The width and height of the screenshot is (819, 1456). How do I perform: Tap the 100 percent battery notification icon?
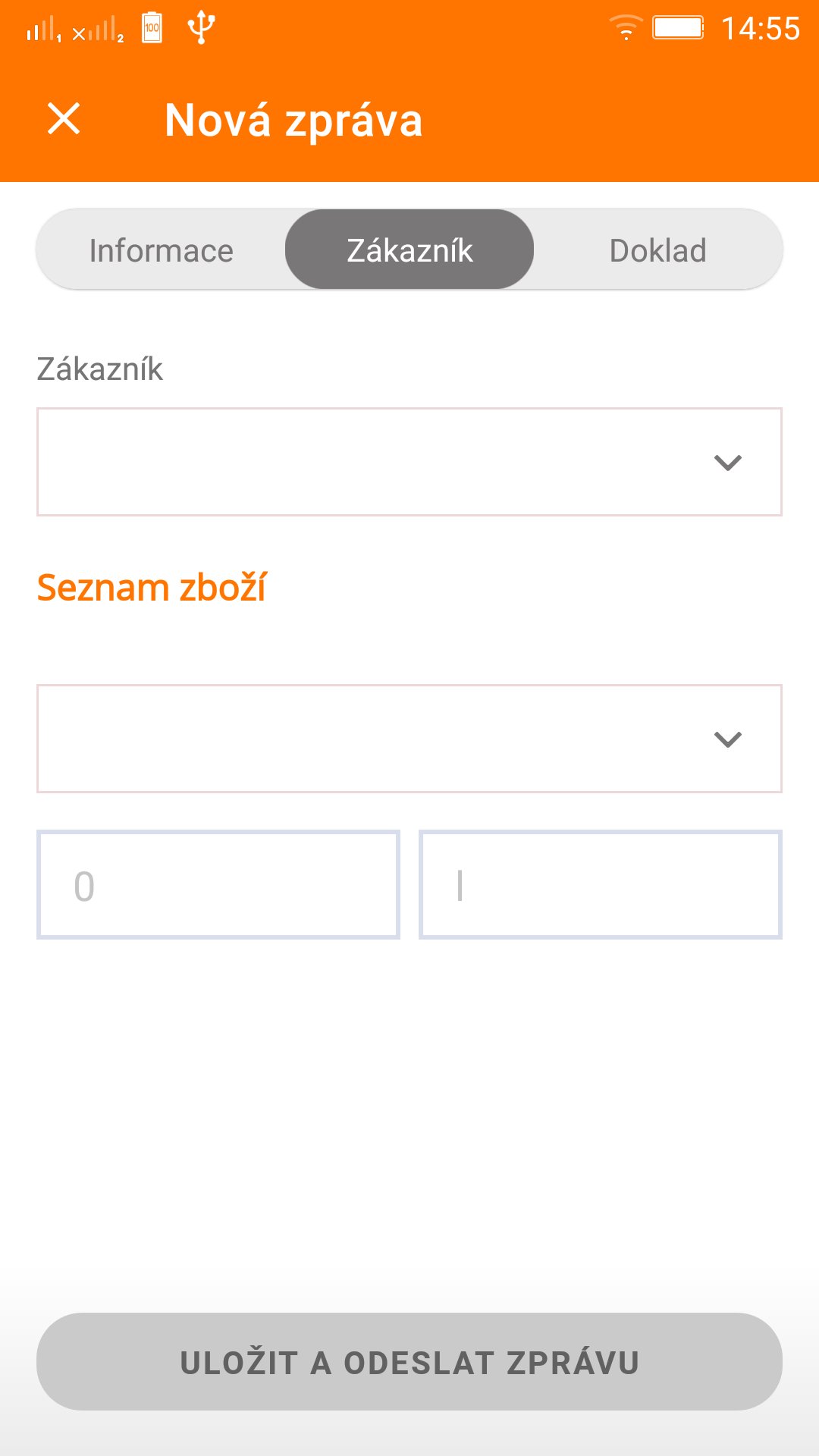point(152,28)
